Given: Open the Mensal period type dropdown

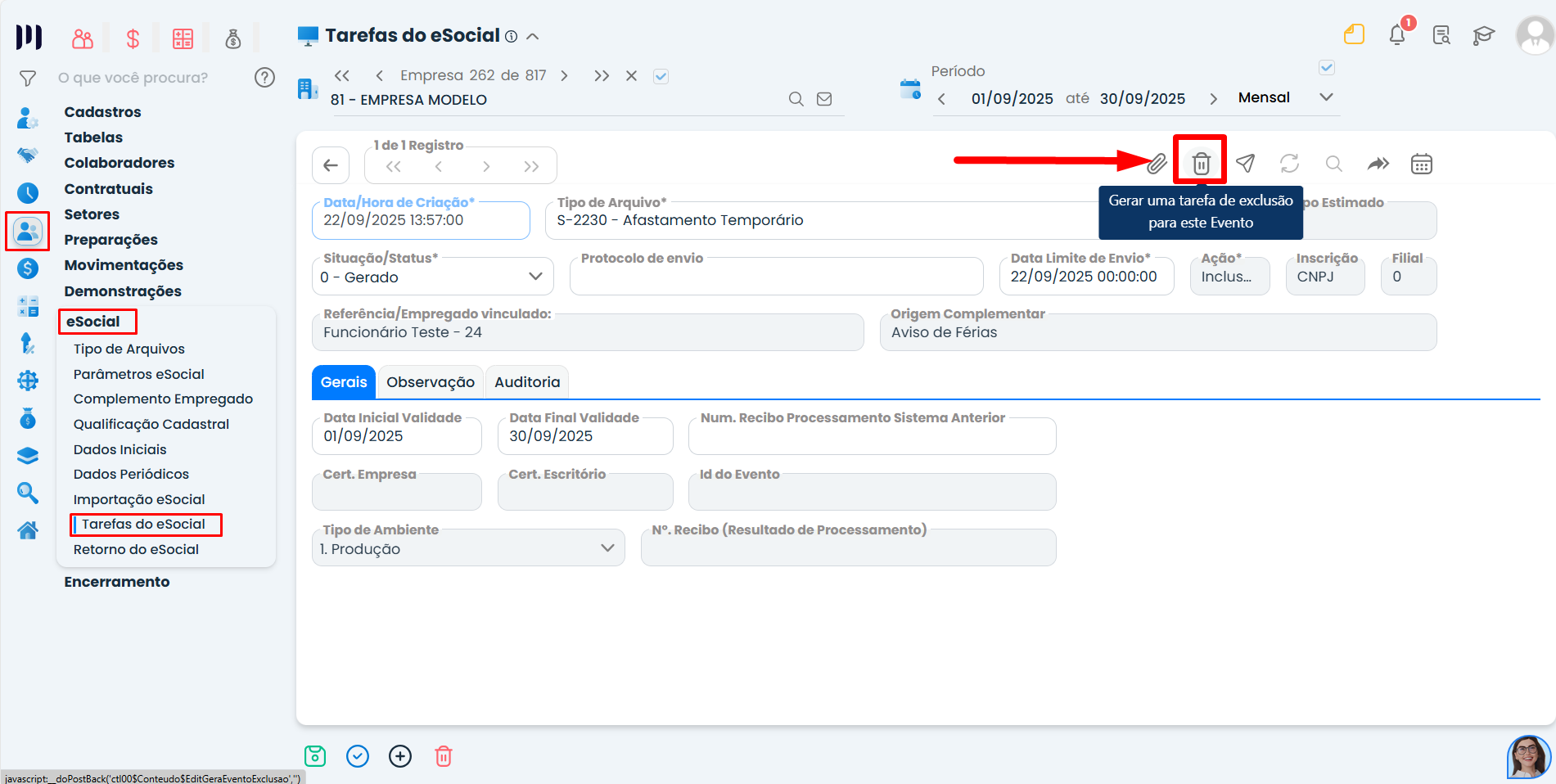Looking at the screenshot, I should click(1284, 97).
